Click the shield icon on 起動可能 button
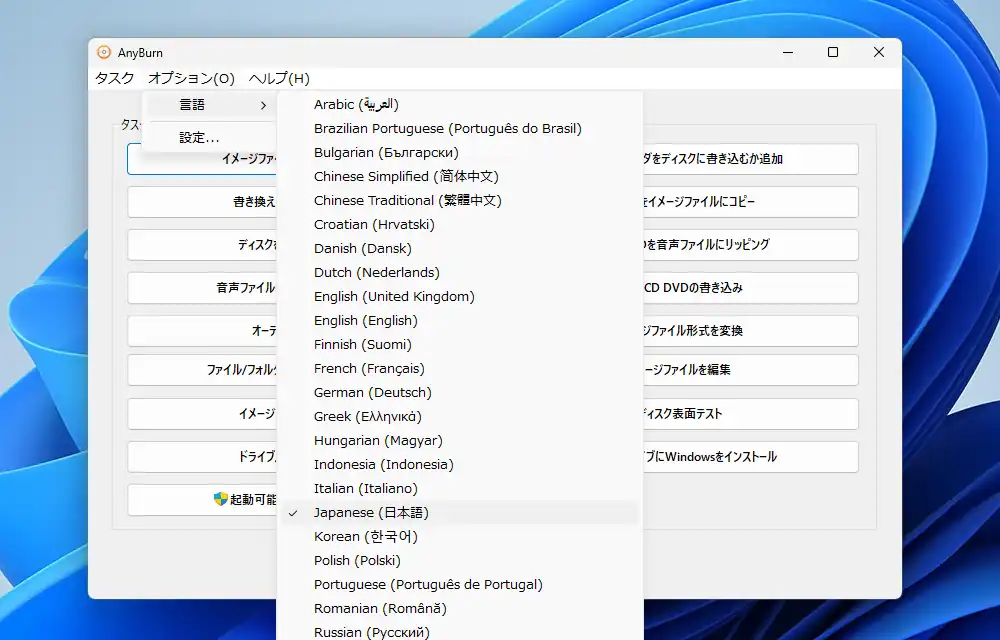 (221, 499)
